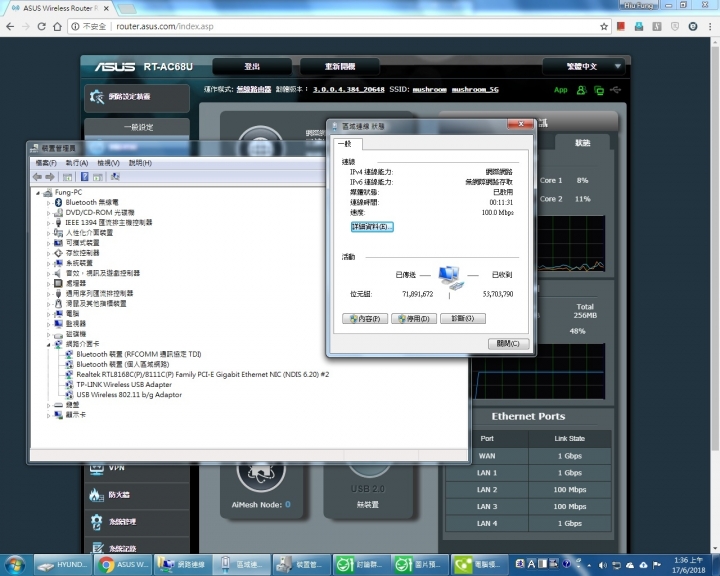Click the router USB status icon

(616, 90)
